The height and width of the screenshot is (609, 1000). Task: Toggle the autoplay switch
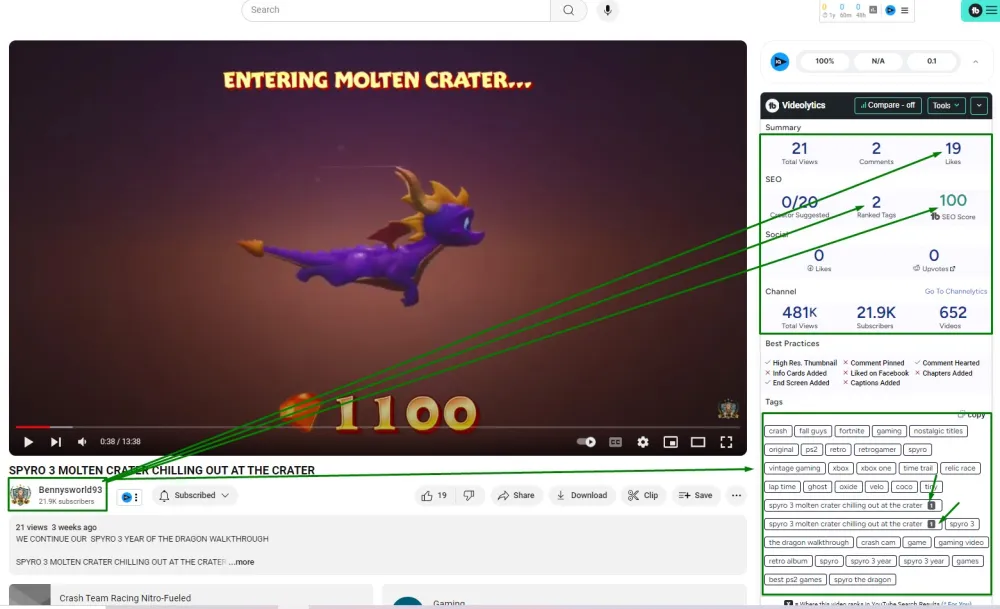click(586, 442)
